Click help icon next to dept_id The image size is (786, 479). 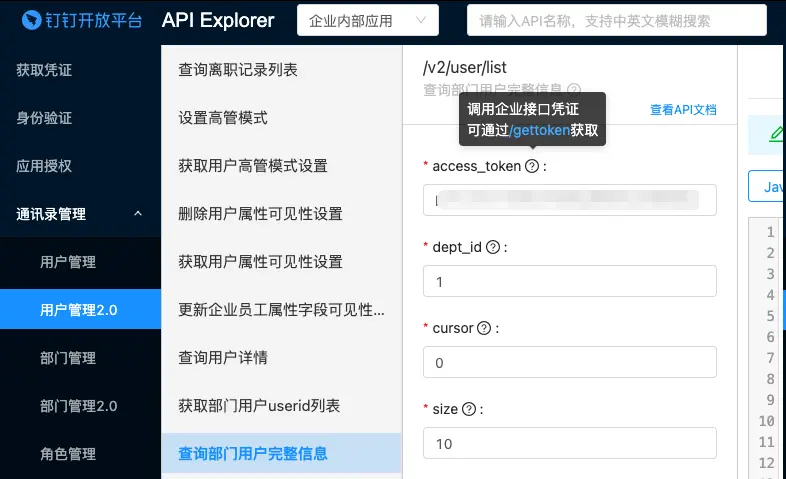(x=493, y=247)
